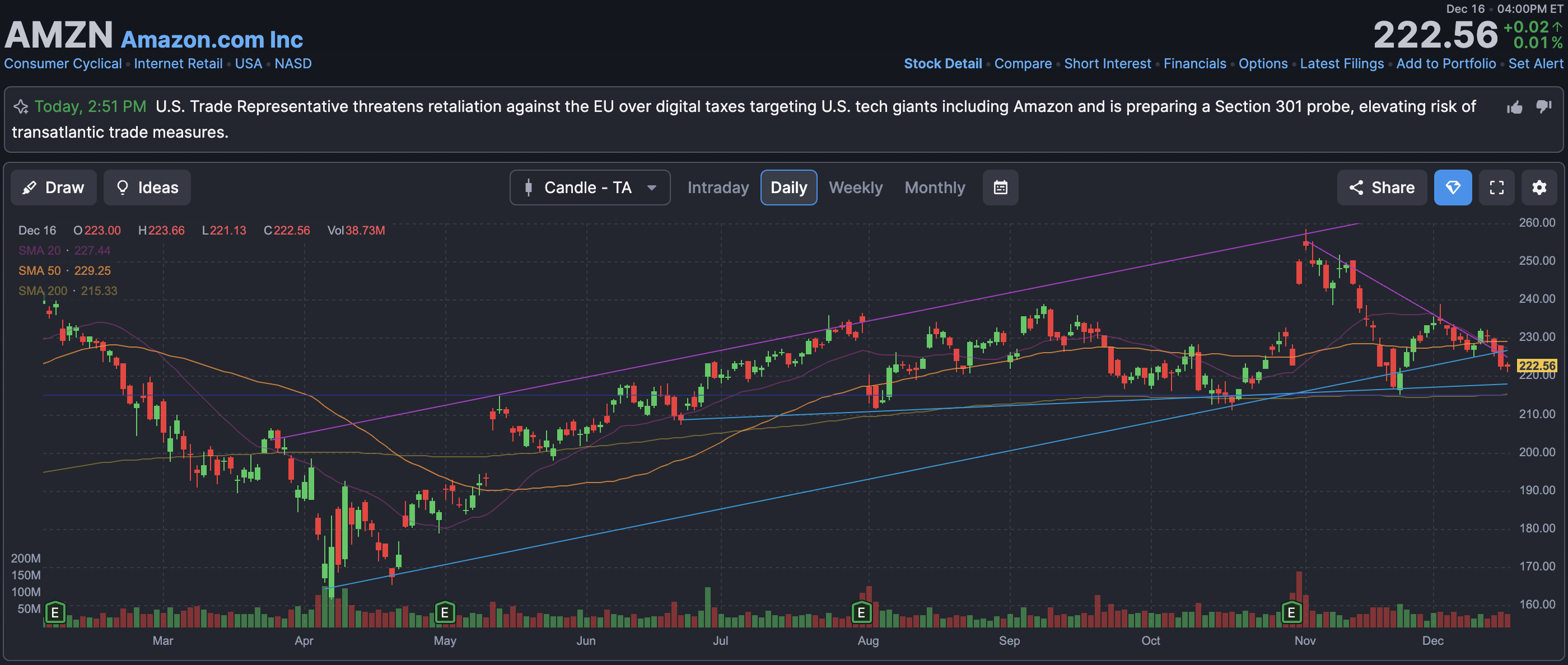This screenshot has width=1568, height=665.
Task: Toggle the Daily timeframe button
Action: tap(788, 188)
